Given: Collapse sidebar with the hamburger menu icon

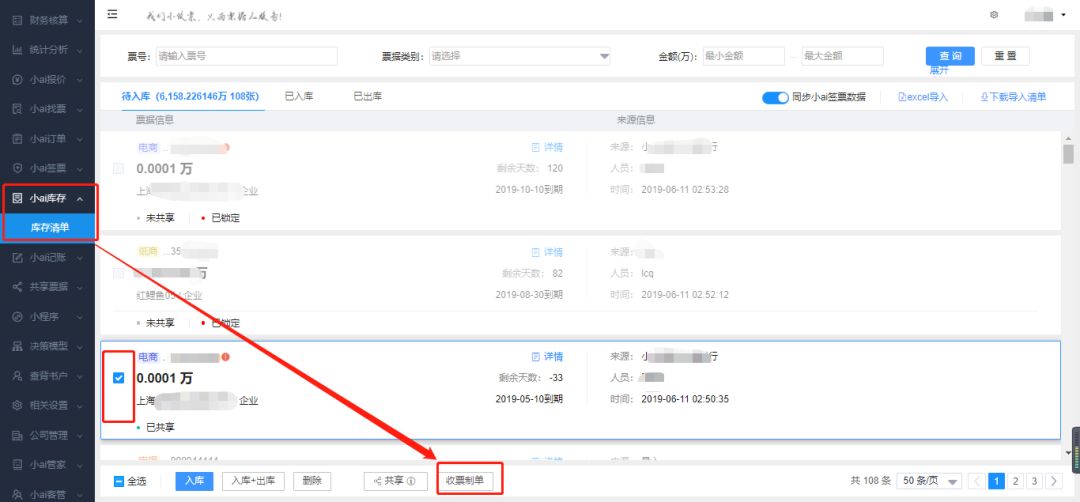Looking at the screenshot, I should 112,15.
